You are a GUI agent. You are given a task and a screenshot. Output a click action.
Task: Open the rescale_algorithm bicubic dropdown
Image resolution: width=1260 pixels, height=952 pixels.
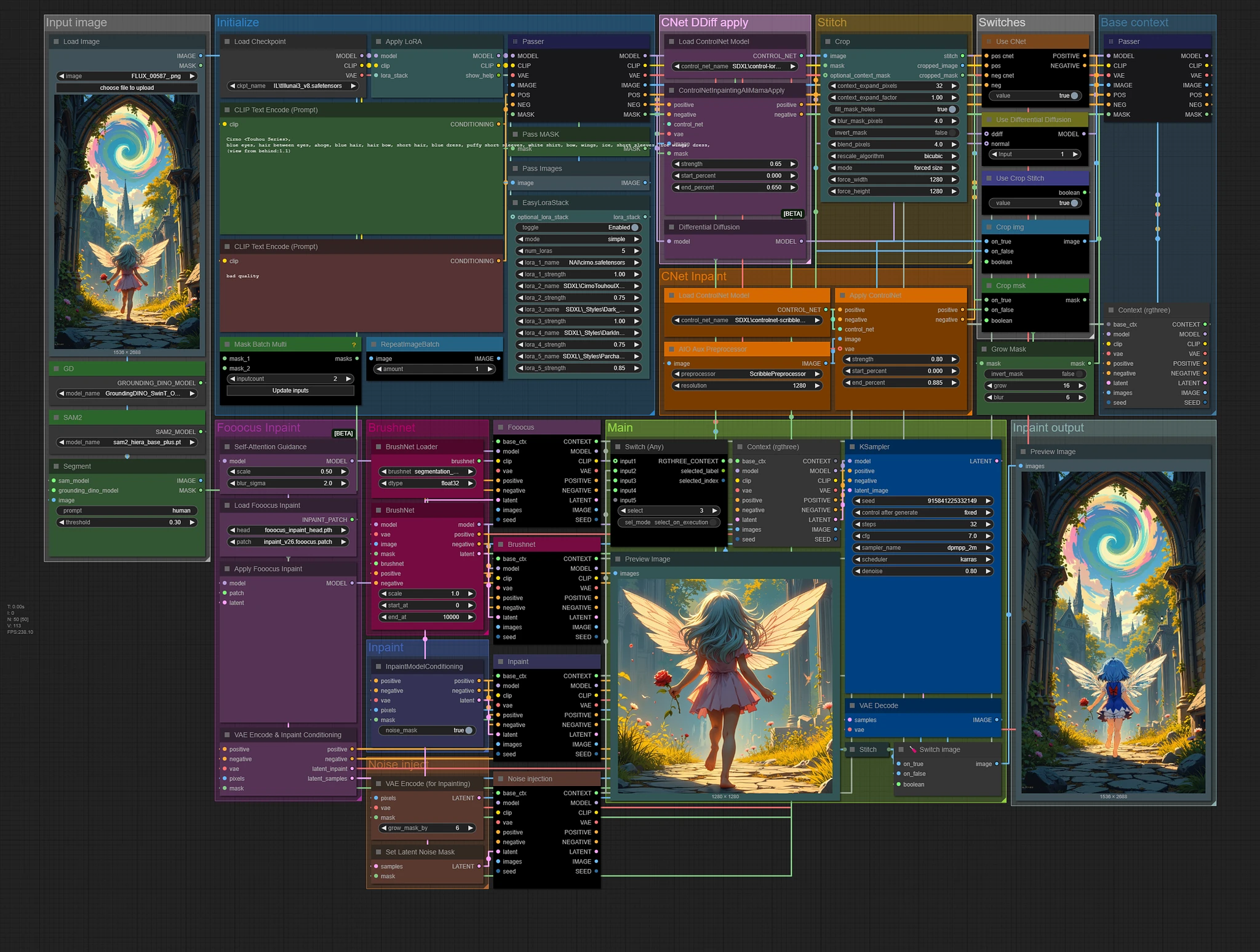893,156
